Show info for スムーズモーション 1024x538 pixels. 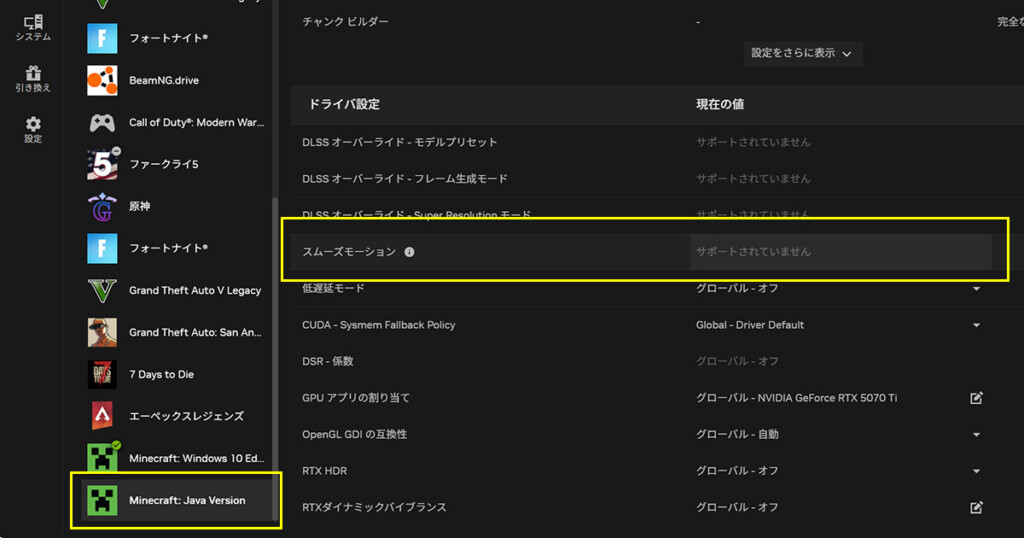pyautogui.click(x=409, y=252)
